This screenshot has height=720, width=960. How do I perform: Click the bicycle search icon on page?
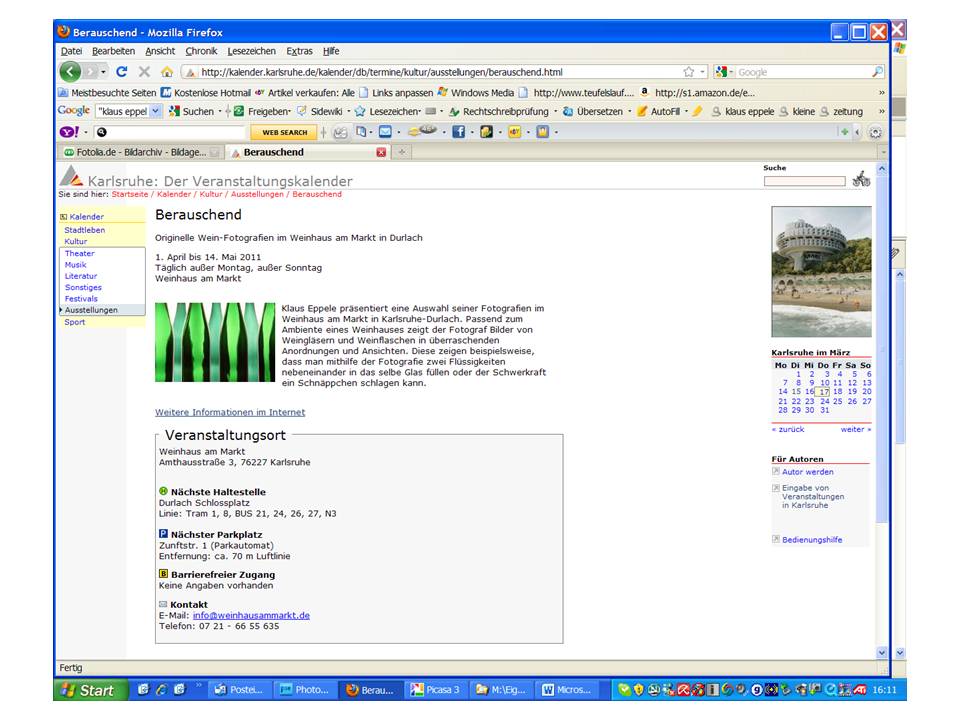861,180
